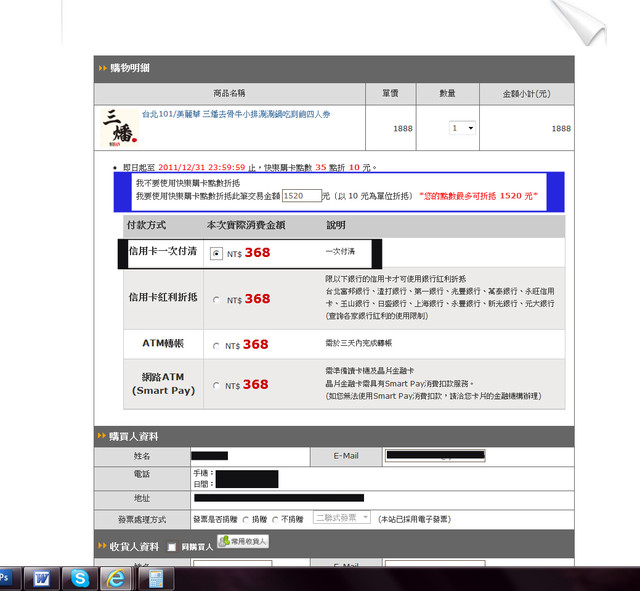Screen dimensions: 640x591
Task: Click the 購物明細 section header
Action: click(334, 68)
